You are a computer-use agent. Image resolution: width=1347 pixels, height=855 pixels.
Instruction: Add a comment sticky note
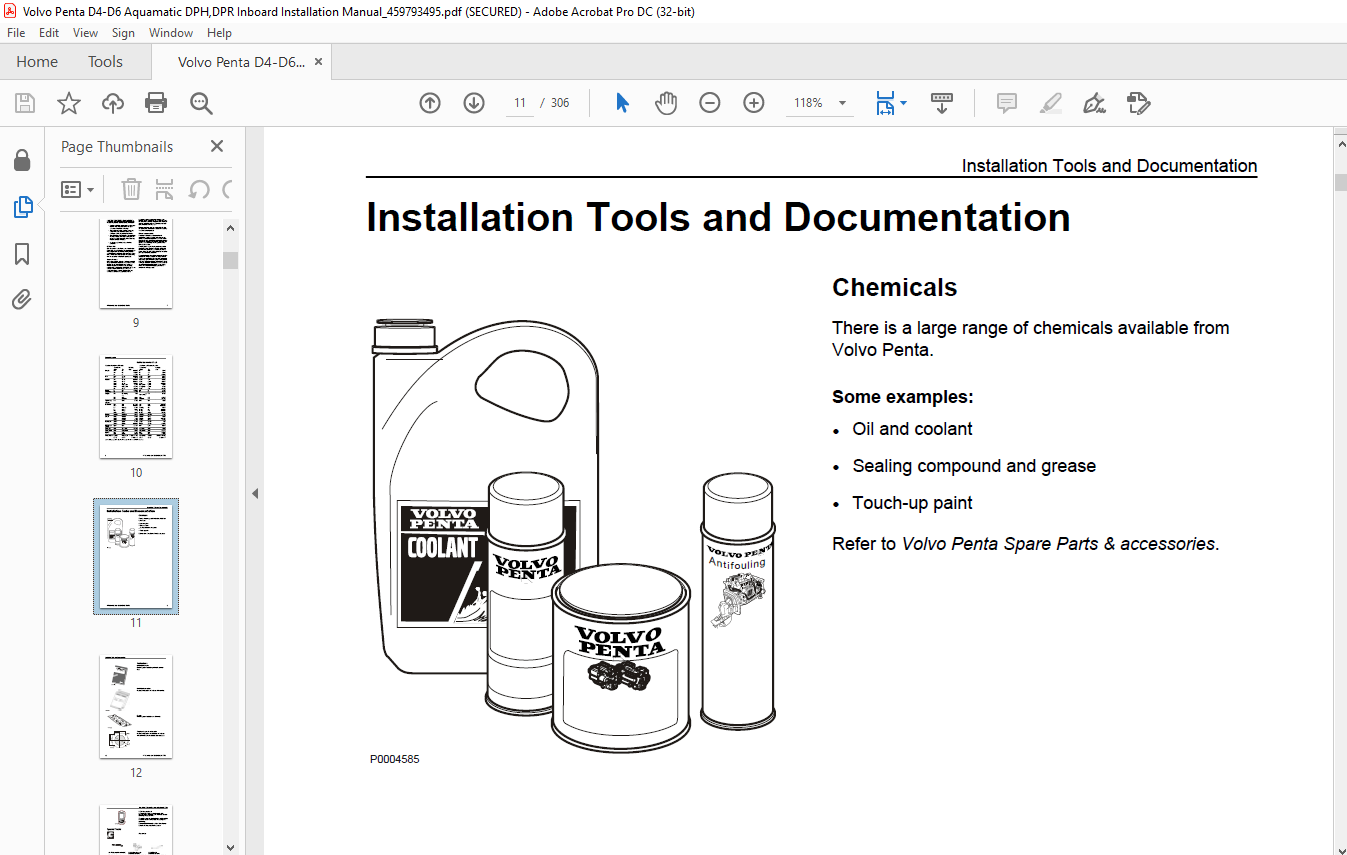[1007, 103]
